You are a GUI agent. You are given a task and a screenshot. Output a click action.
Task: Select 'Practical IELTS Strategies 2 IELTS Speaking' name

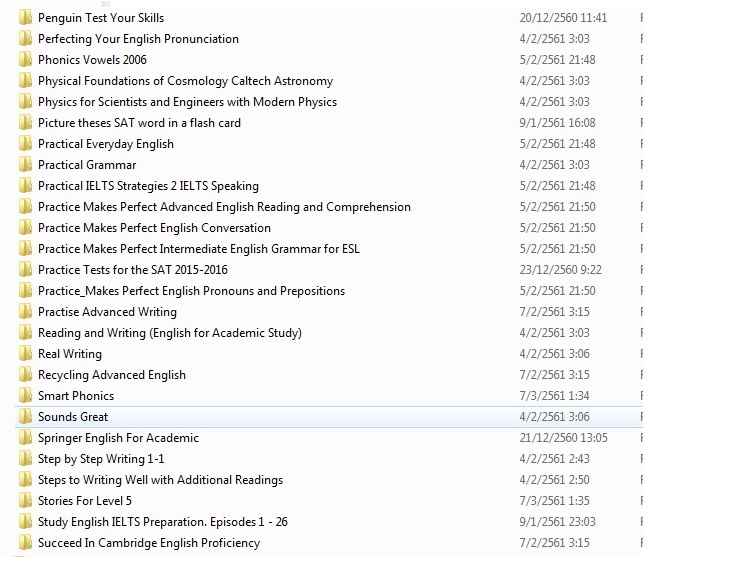[x=148, y=186]
